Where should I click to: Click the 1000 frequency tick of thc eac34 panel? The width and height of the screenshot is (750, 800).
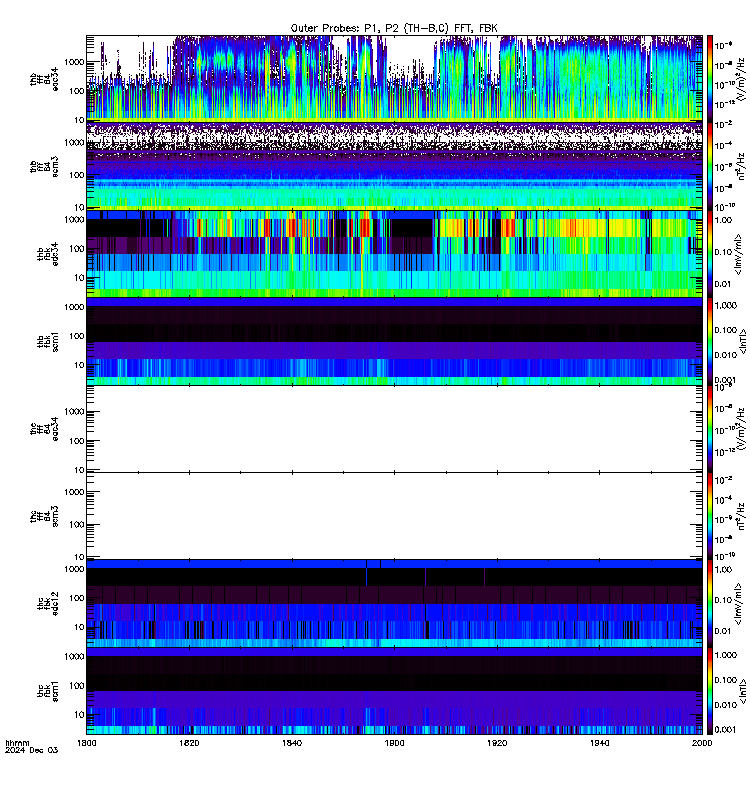(74, 412)
